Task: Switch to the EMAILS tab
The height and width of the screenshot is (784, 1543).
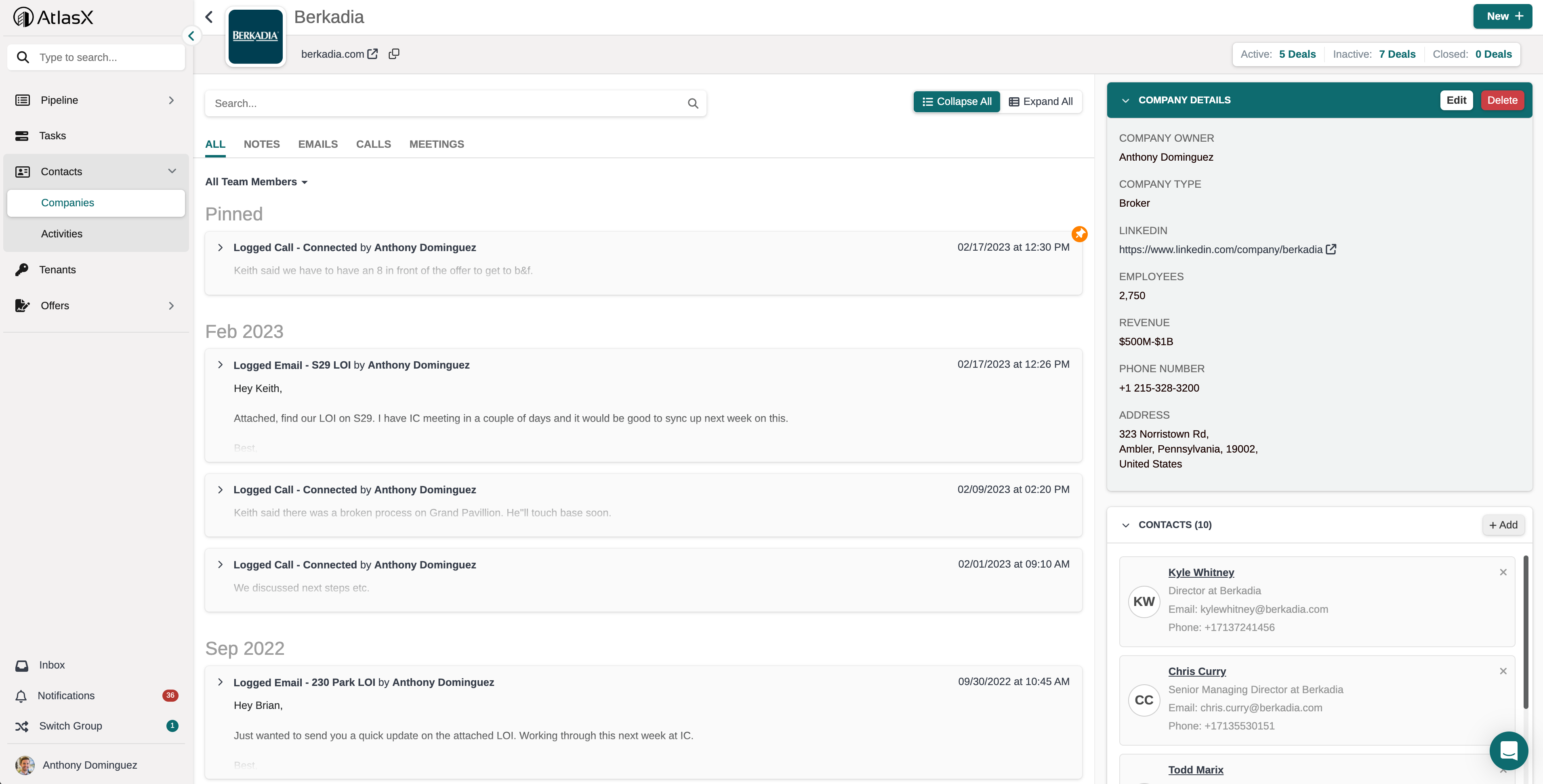Action: pyautogui.click(x=317, y=144)
